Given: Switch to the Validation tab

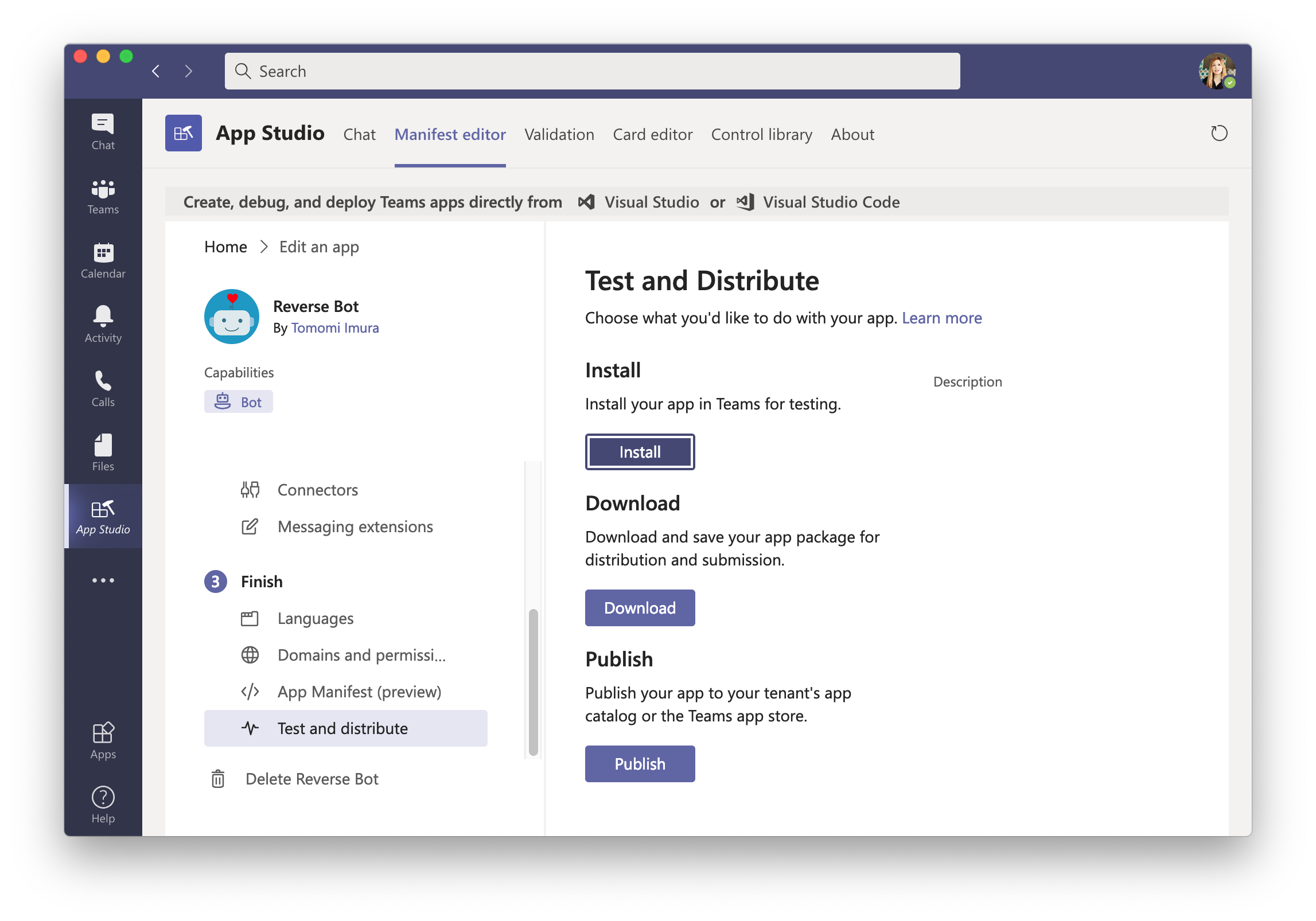Looking at the screenshot, I should (559, 134).
